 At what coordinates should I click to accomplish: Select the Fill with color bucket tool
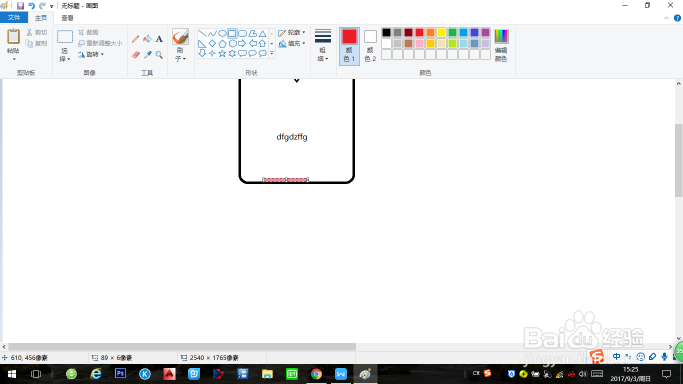147,39
